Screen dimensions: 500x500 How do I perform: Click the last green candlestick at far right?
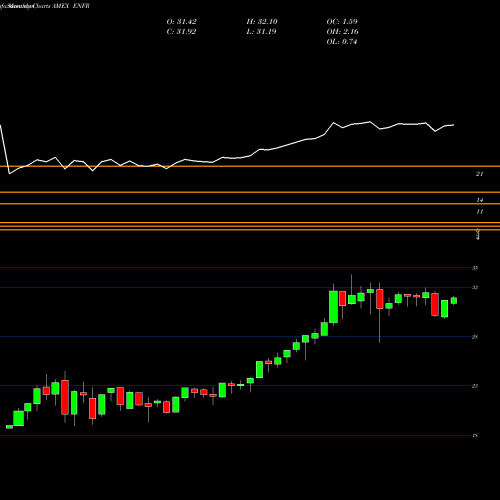pos(454,300)
